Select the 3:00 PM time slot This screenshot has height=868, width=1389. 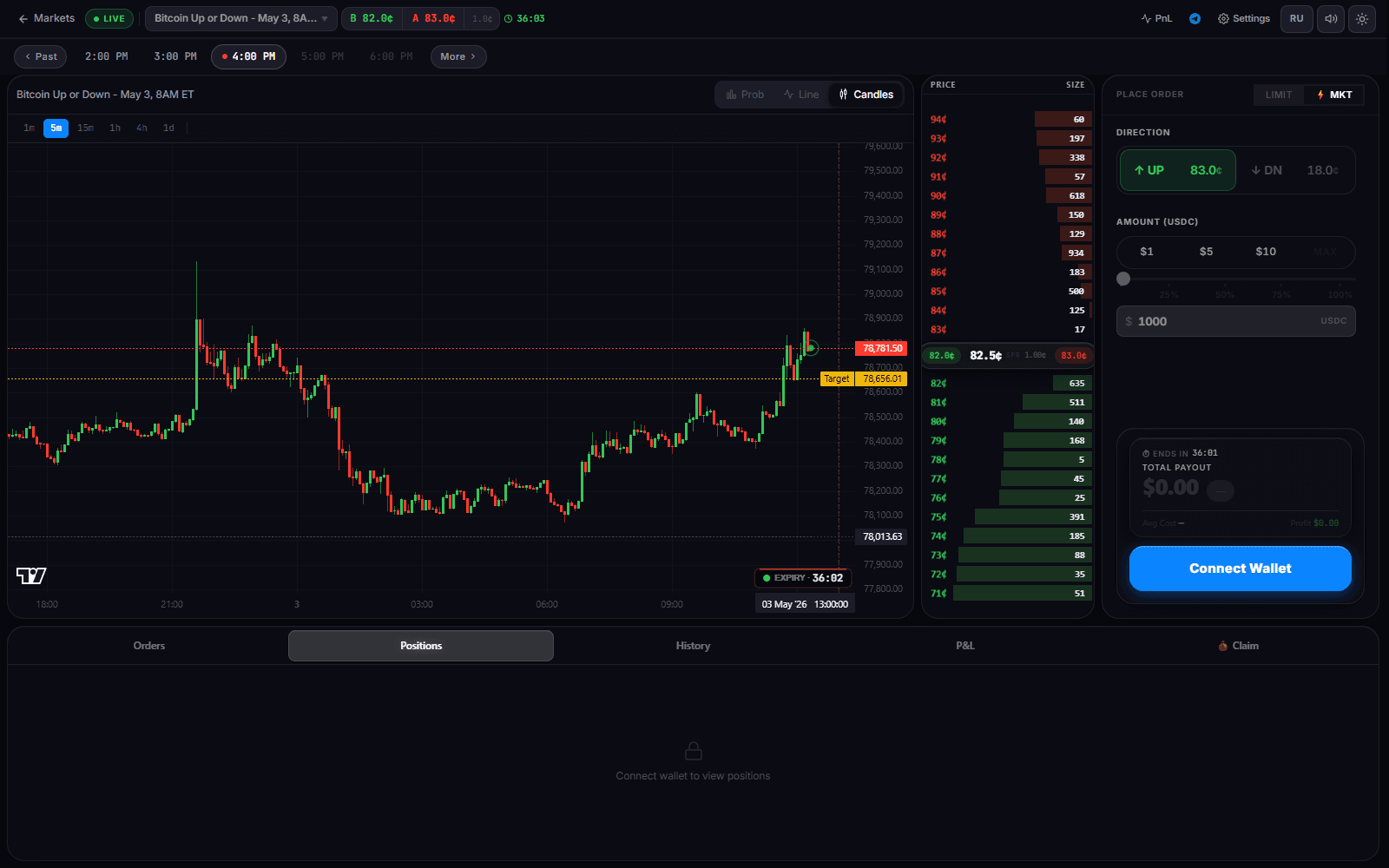click(175, 56)
